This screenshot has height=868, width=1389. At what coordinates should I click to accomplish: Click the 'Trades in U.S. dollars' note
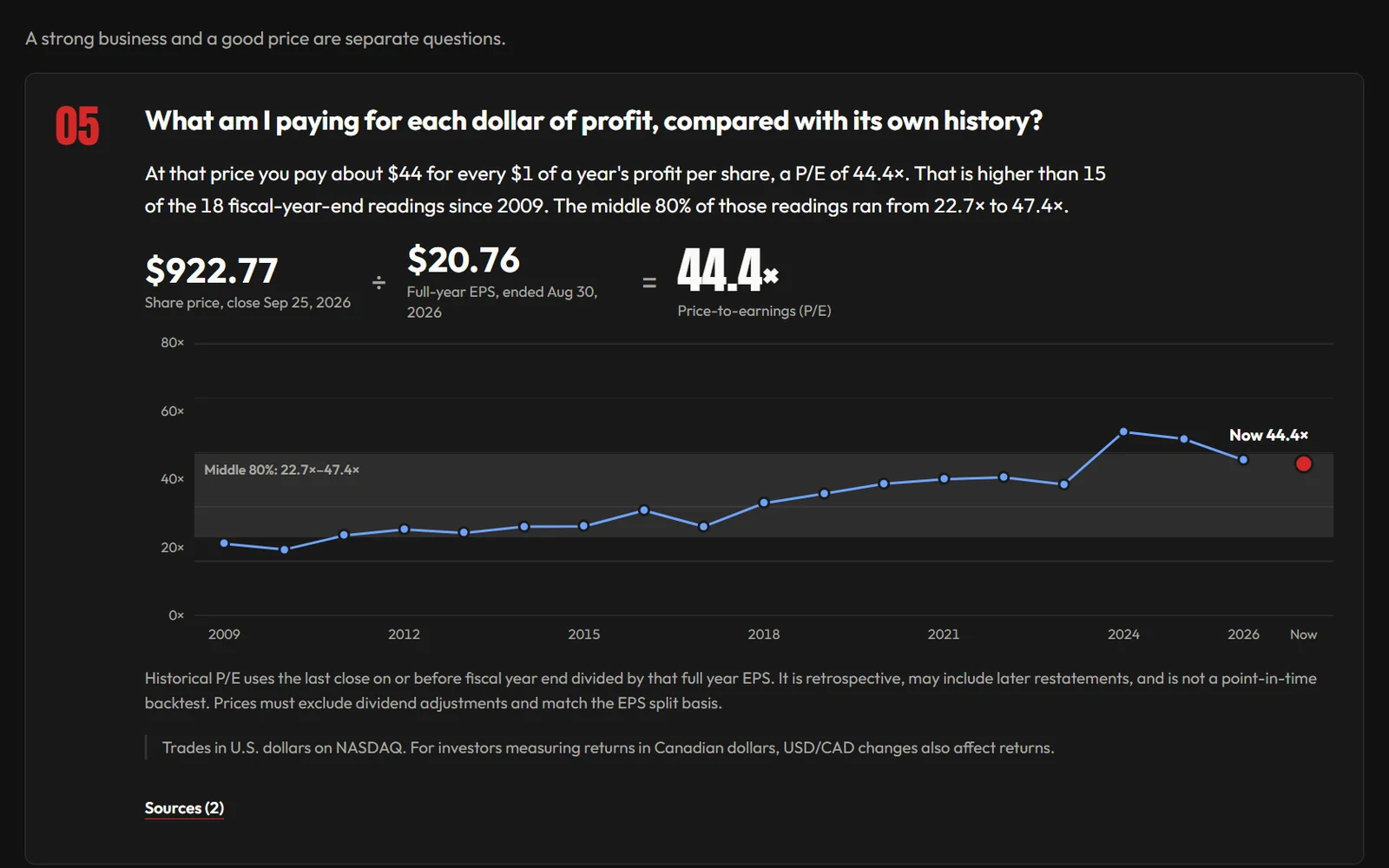(x=608, y=748)
